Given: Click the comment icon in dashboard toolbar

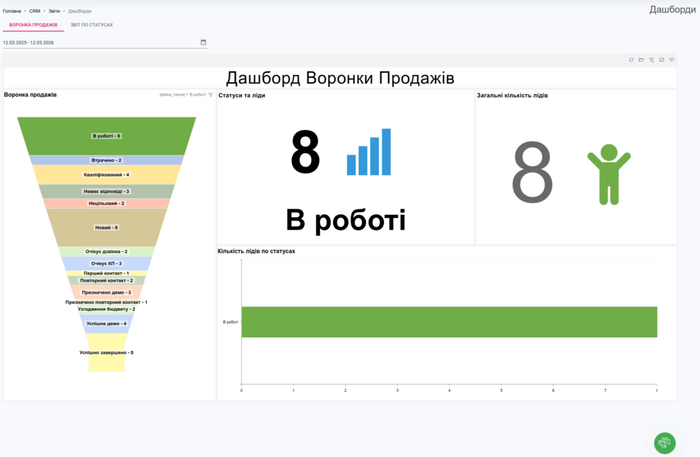Looking at the screenshot, I should (x=672, y=60).
